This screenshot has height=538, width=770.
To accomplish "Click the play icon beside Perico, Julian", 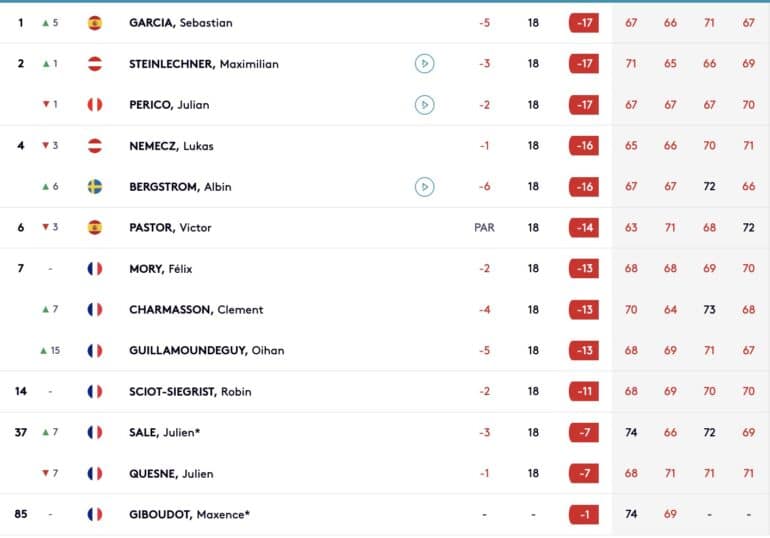I will pyautogui.click(x=424, y=105).
